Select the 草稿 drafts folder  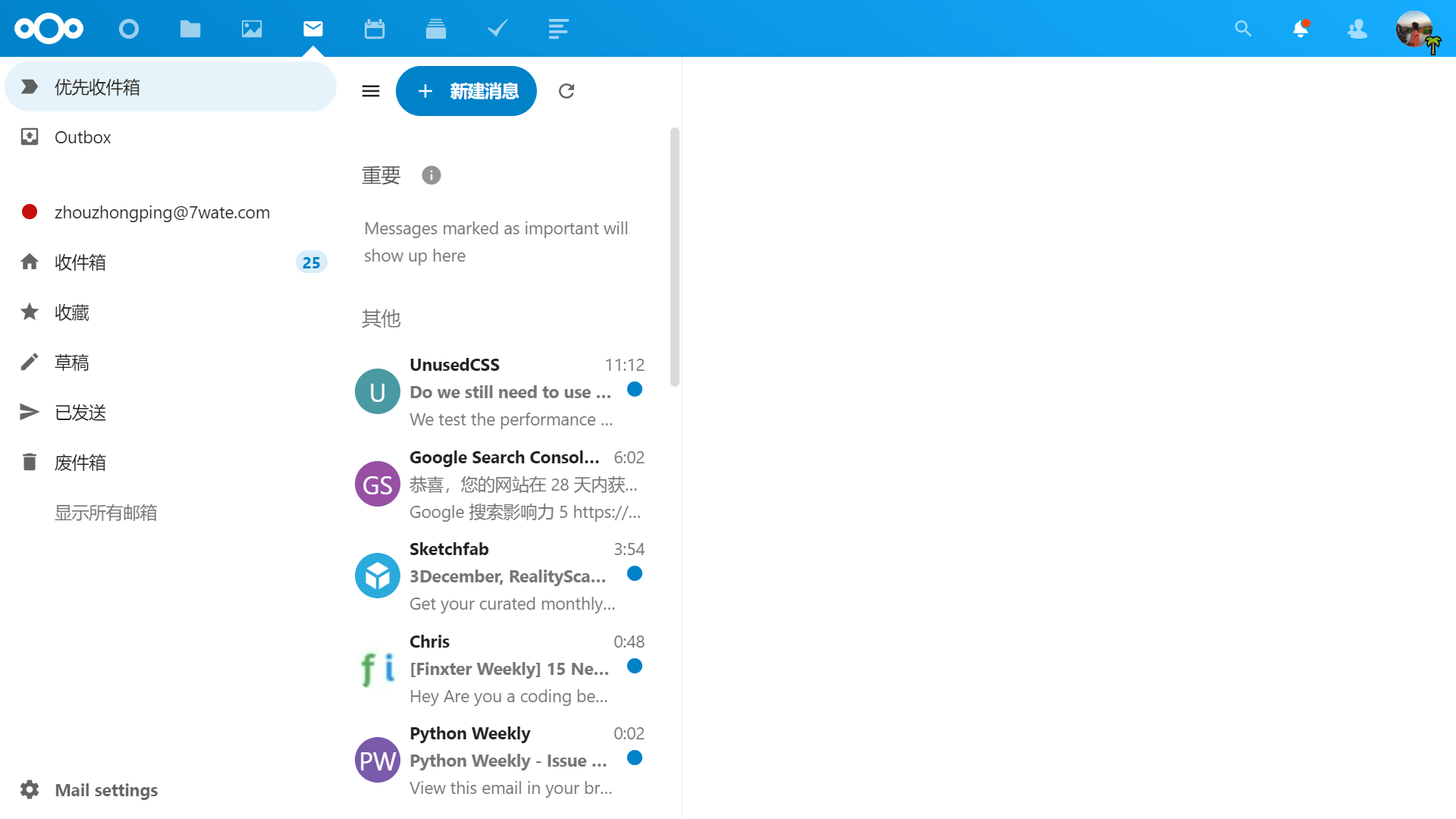[x=72, y=362]
